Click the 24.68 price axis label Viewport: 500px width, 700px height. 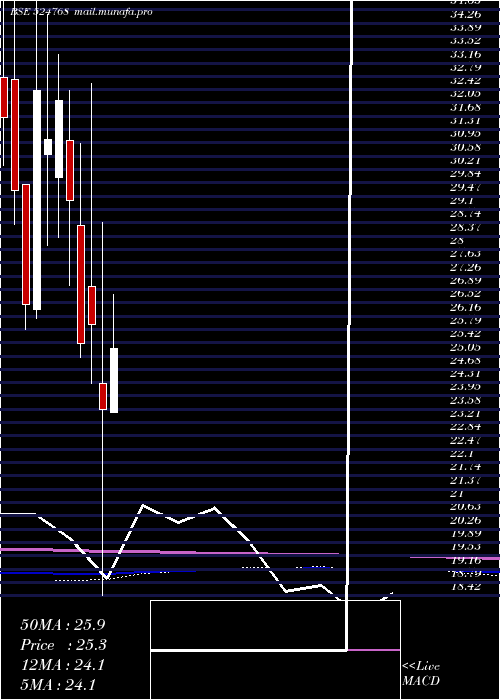(466, 360)
